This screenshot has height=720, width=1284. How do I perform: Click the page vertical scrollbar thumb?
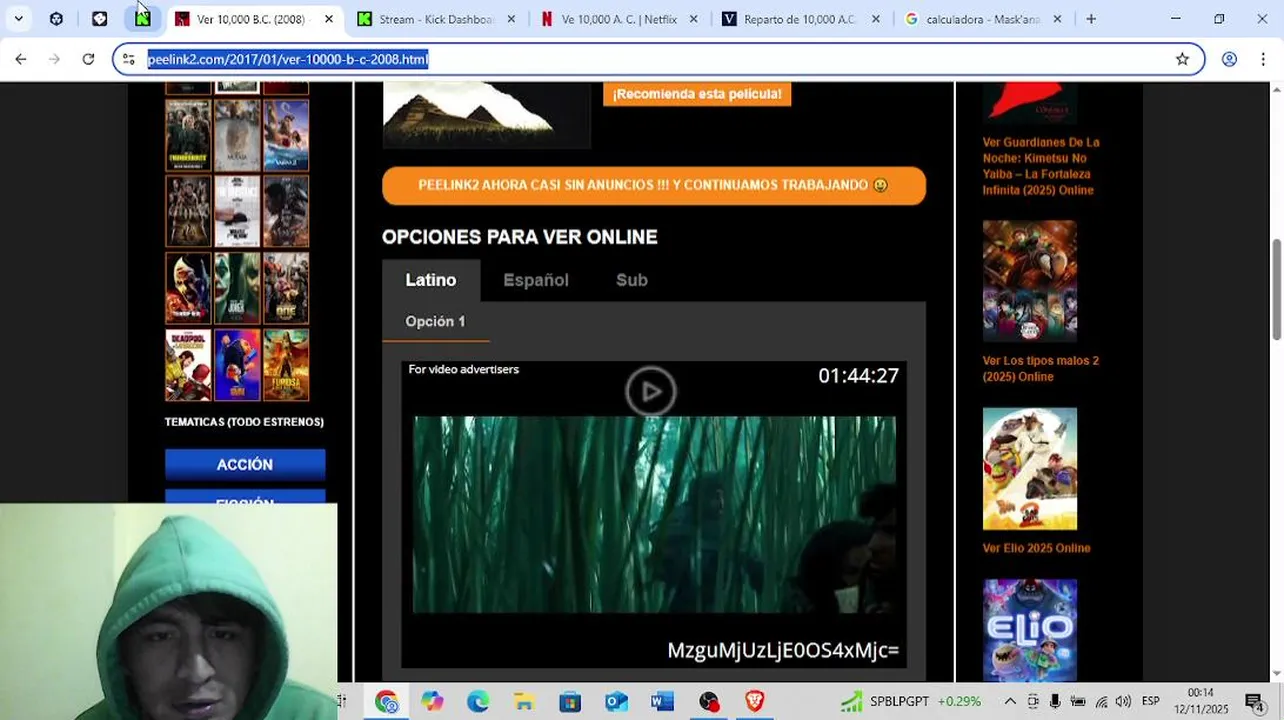pyautogui.click(x=1276, y=289)
